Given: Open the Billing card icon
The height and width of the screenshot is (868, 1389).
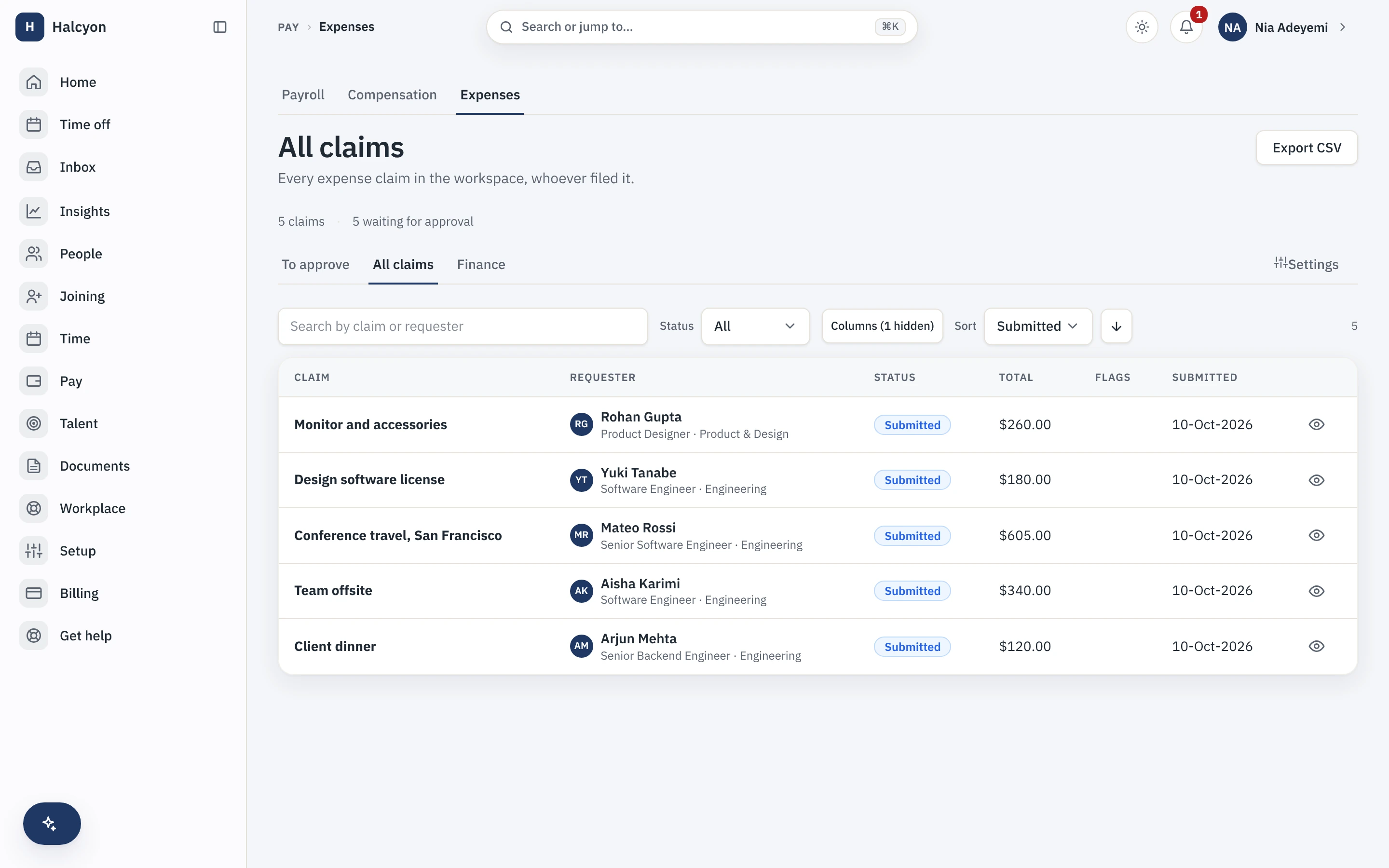Looking at the screenshot, I should pos(34,594).
